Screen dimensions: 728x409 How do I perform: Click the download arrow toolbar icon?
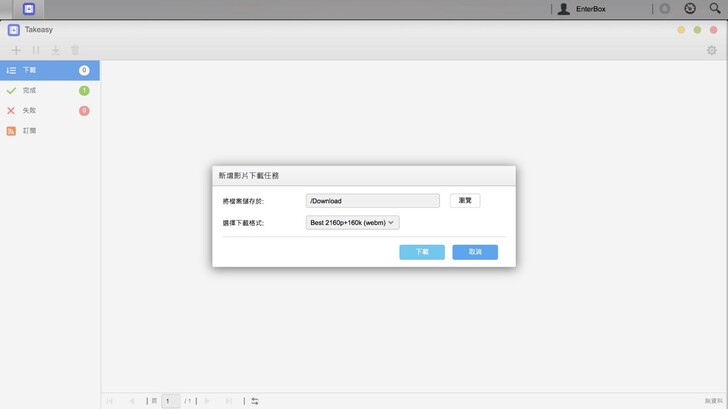[x=56, y=50]
